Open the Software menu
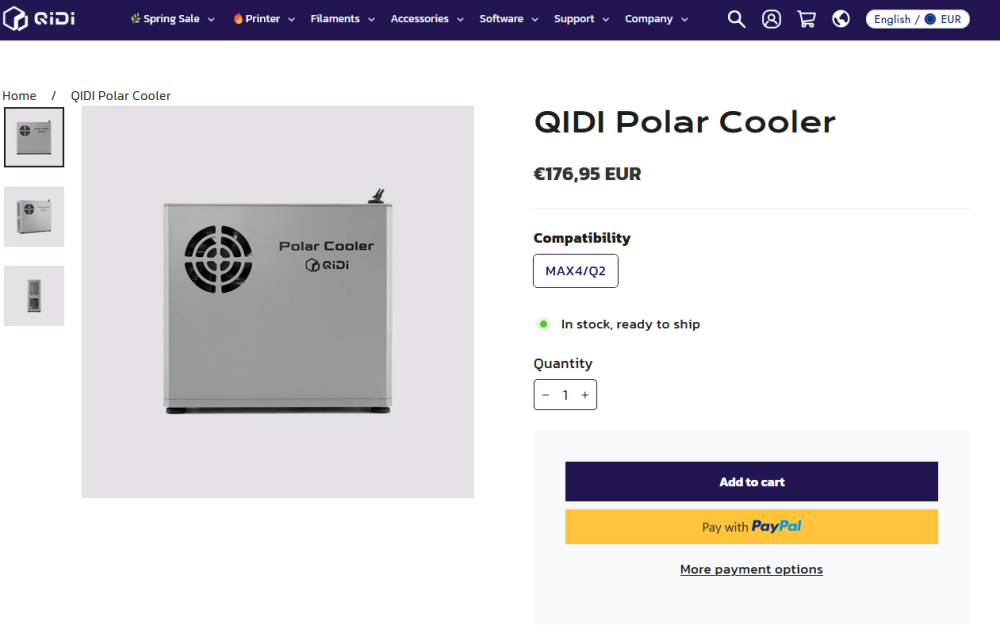Screen dimensions: 1000x637 [x=502, y=18]
